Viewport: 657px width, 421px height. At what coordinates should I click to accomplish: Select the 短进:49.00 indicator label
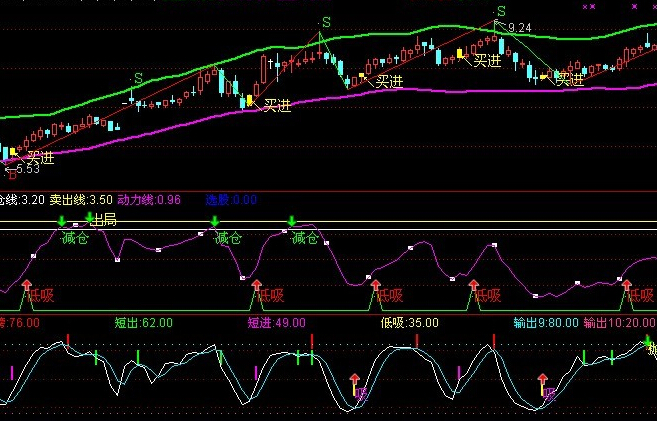tap(276, 323)
